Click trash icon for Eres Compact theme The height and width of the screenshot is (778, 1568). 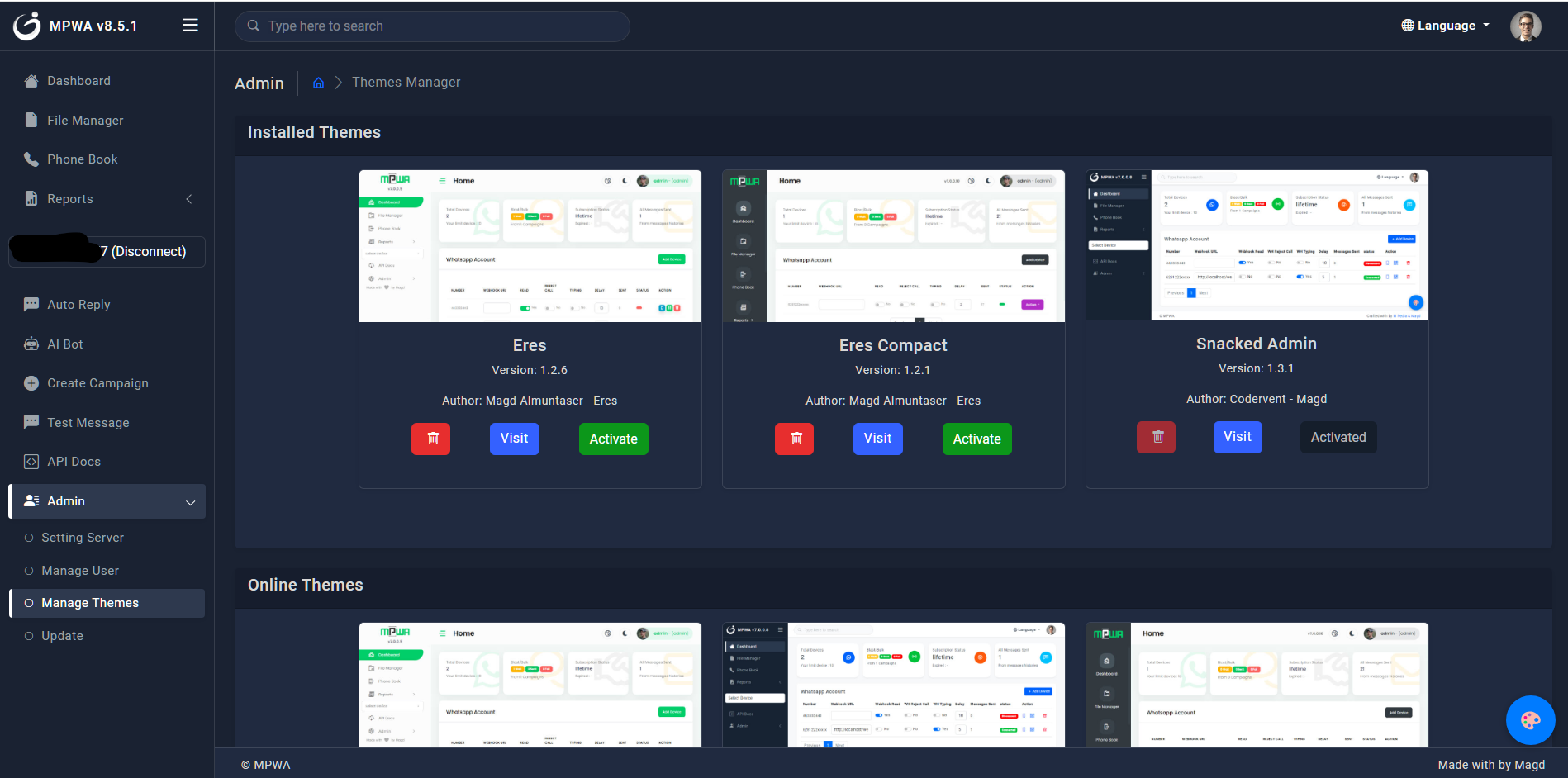794,439
